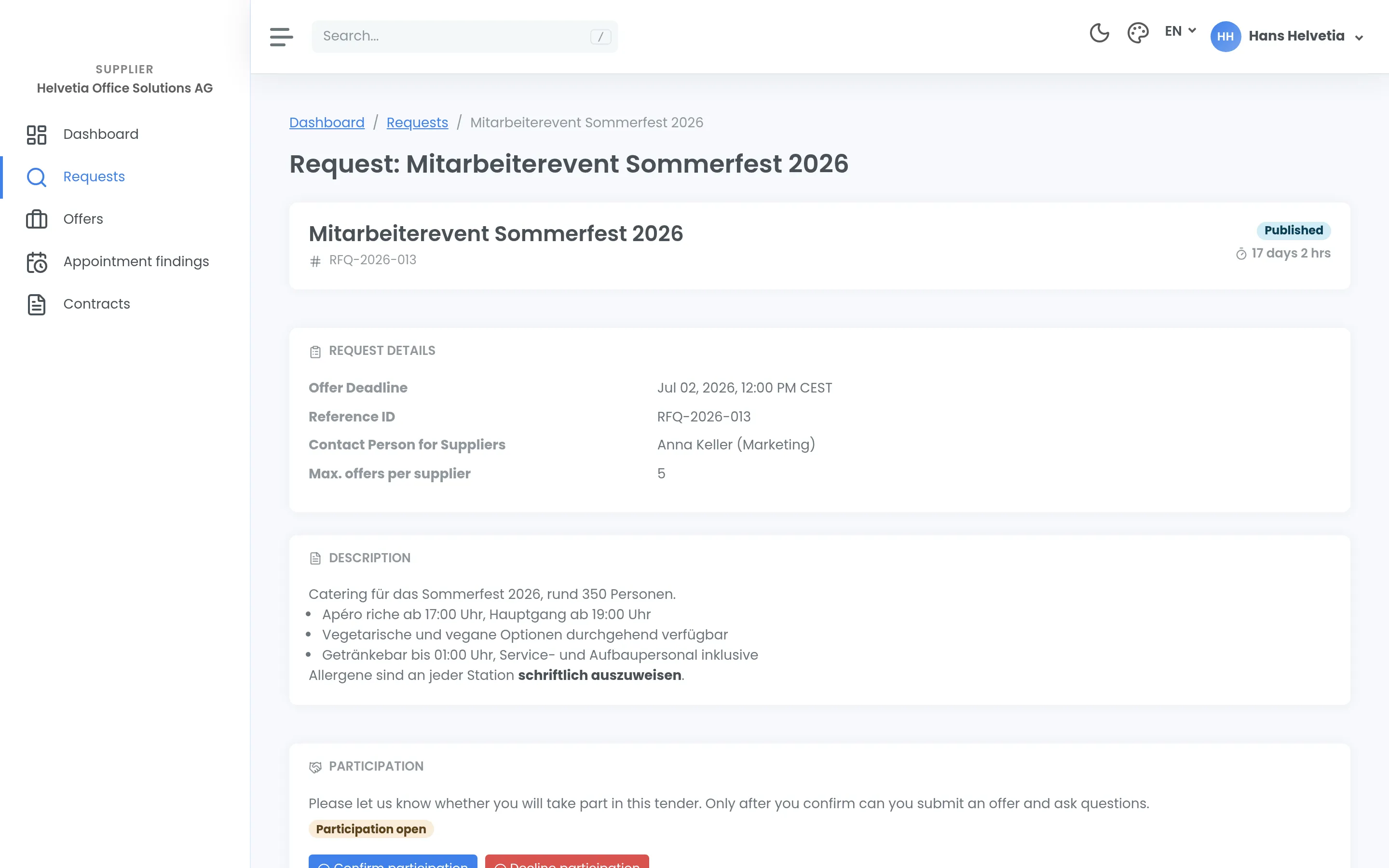1389x868 pixels.
Task: Click the Participation handshake icon
Action: pos(315,767)
